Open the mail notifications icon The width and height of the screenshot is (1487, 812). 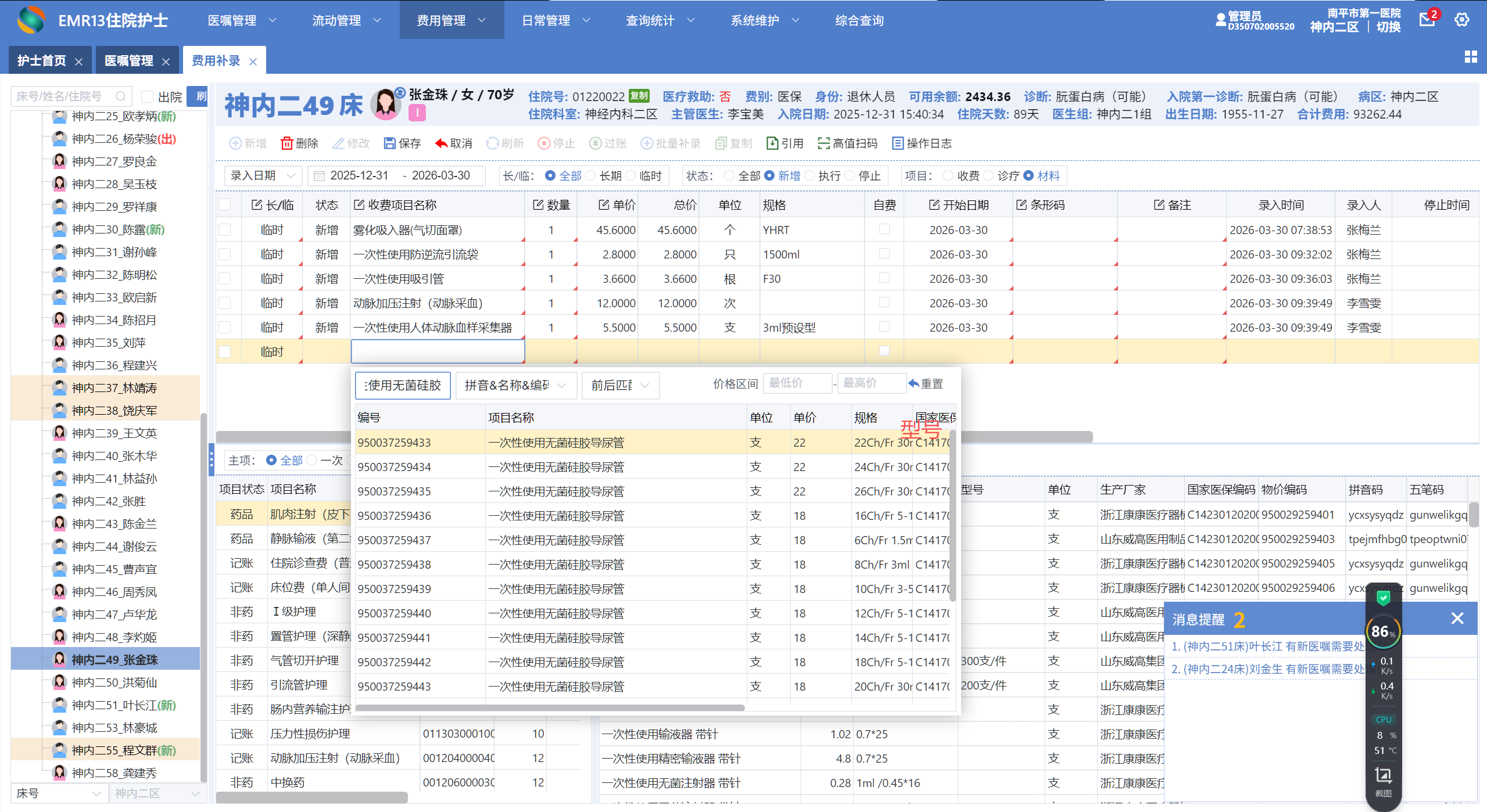[x=1427, y=20]
